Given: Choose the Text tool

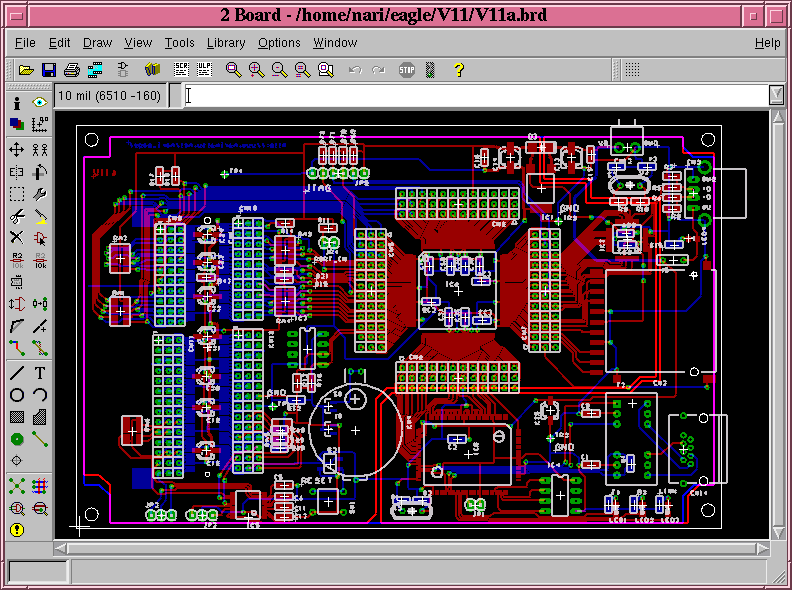Looking at the screenshot, I should click(40, 372).
